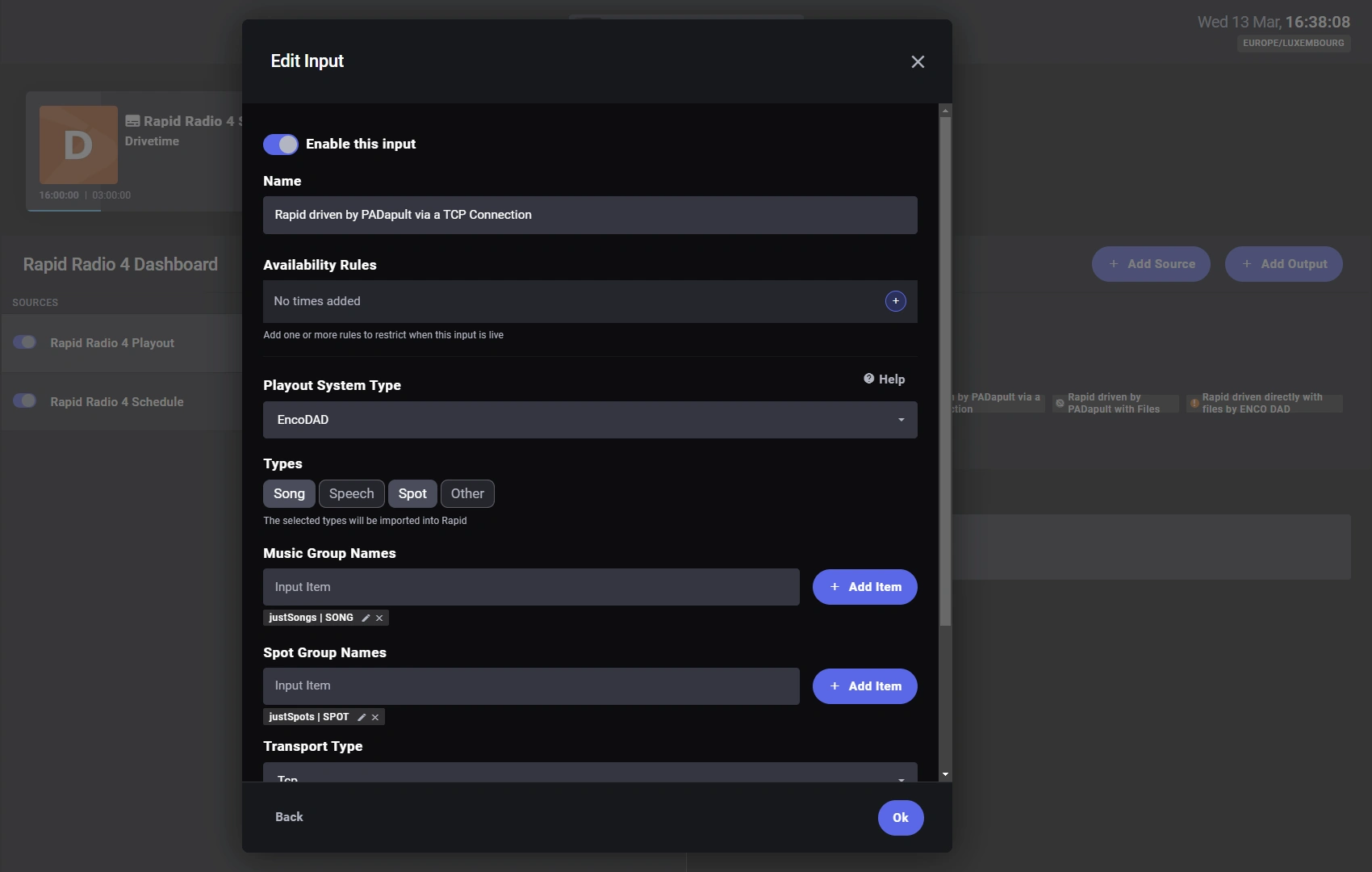Click the Back button

pyautogui.click(x=289, y=817)
